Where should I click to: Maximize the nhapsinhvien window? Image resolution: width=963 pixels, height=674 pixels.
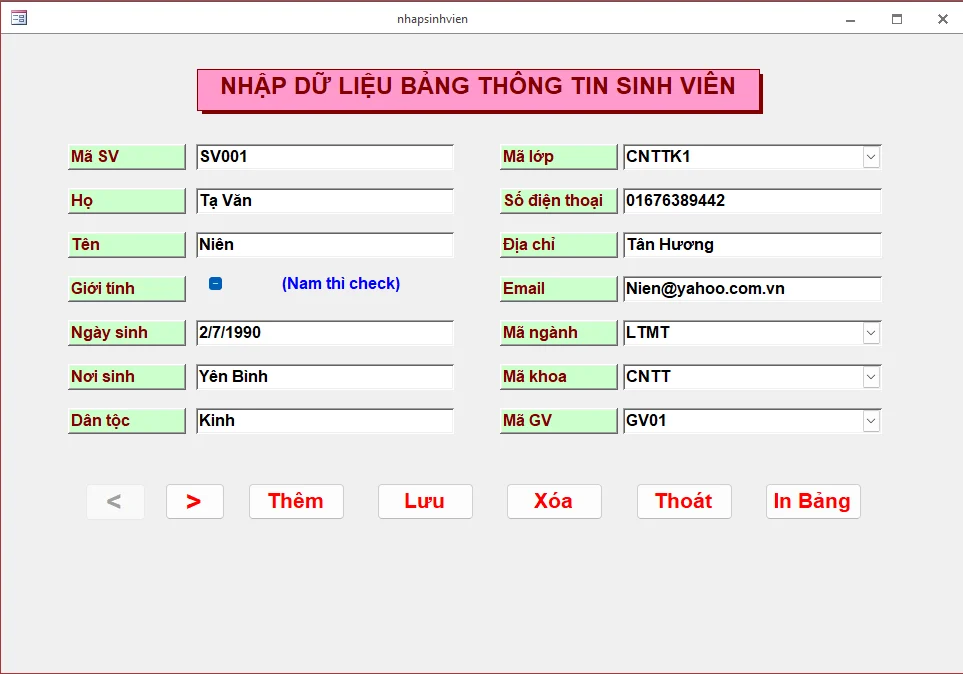click(x=897, y=18)
